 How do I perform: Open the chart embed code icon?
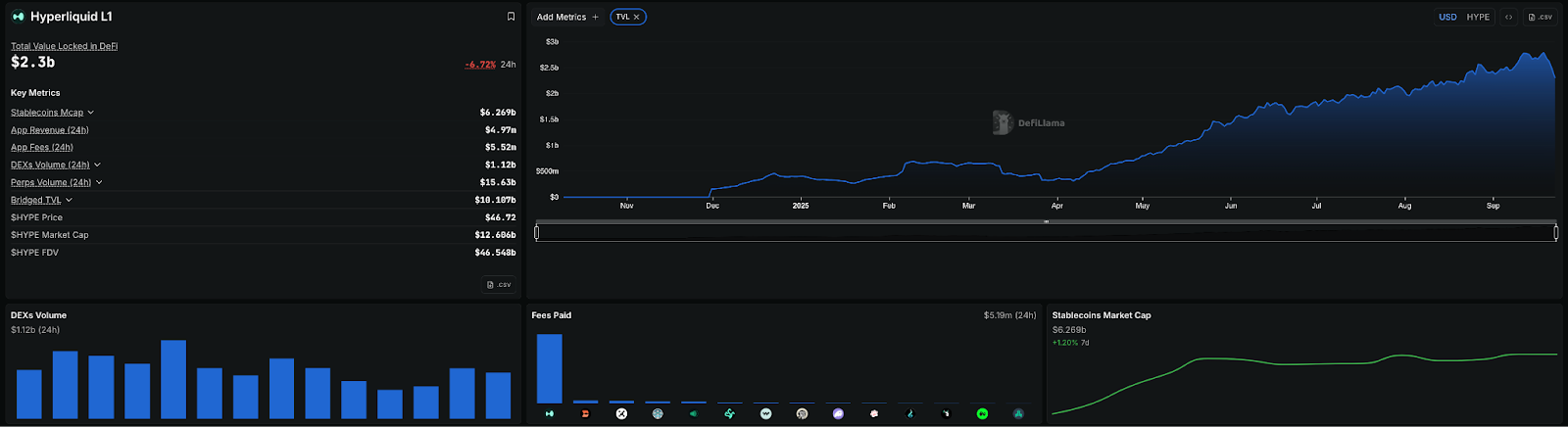coord(1508,17)
